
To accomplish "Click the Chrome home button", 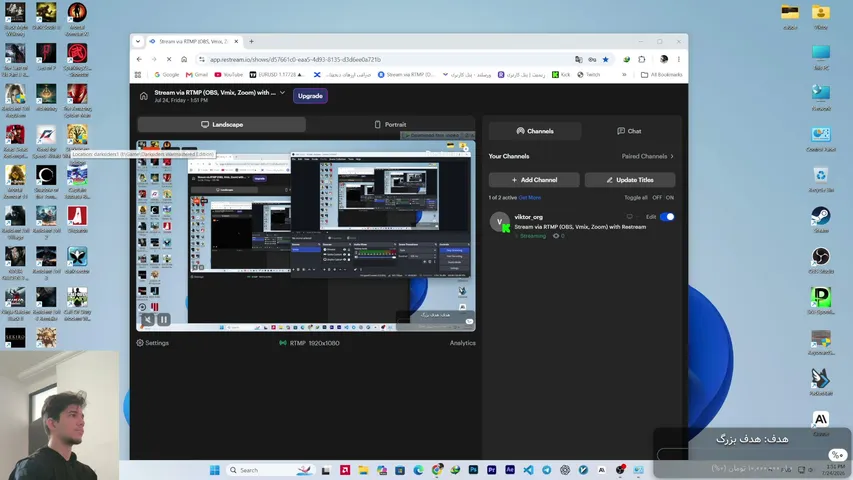I will pyautogui.click(x=184, y=59).
